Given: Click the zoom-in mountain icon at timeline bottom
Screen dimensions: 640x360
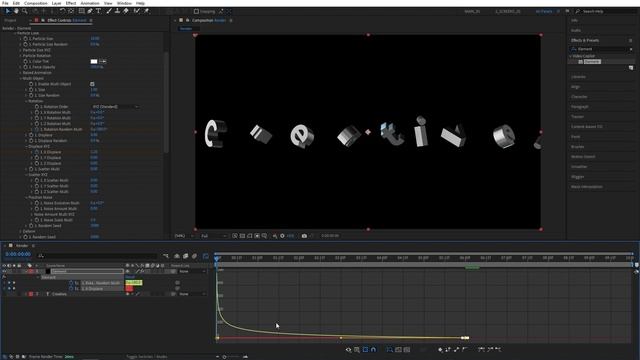Looking at the screenshot, I should point(245,357).
